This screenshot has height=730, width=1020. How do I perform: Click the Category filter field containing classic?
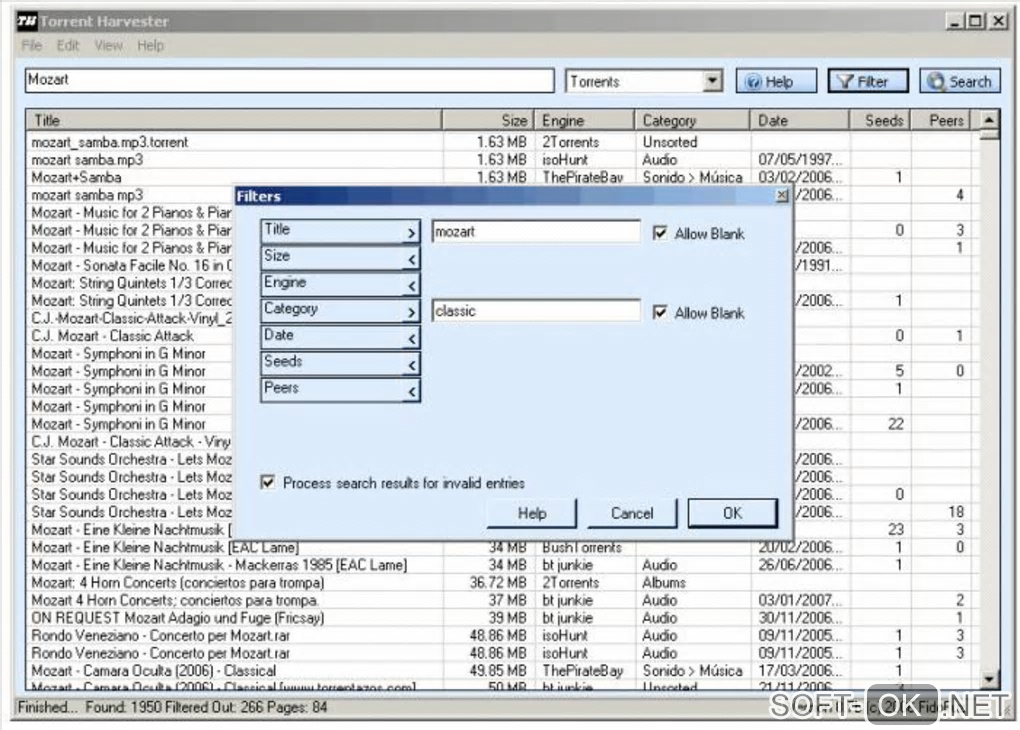[x=536, y=311]
